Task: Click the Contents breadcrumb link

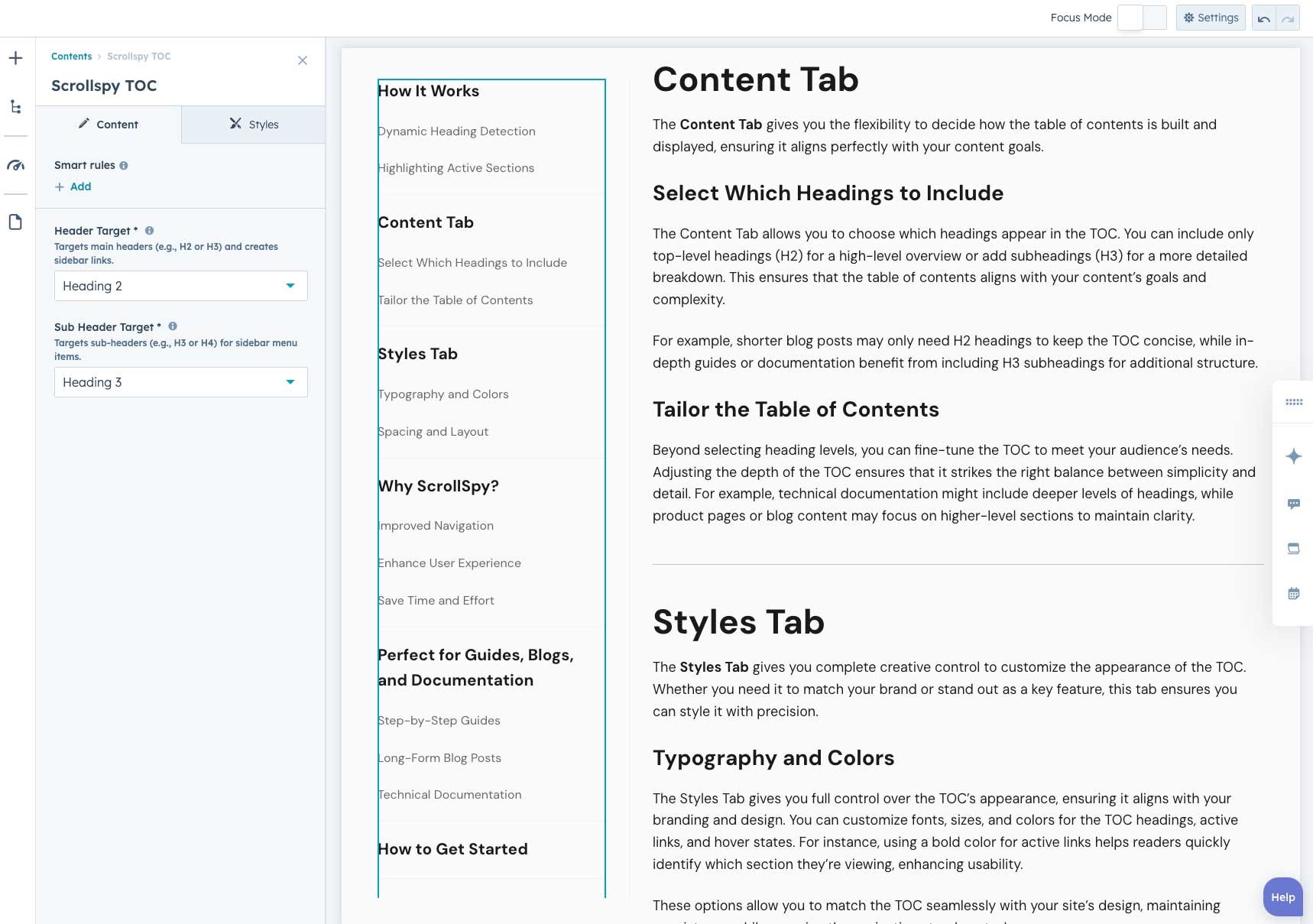Action: pyautogui.click(x=71, y=57)
